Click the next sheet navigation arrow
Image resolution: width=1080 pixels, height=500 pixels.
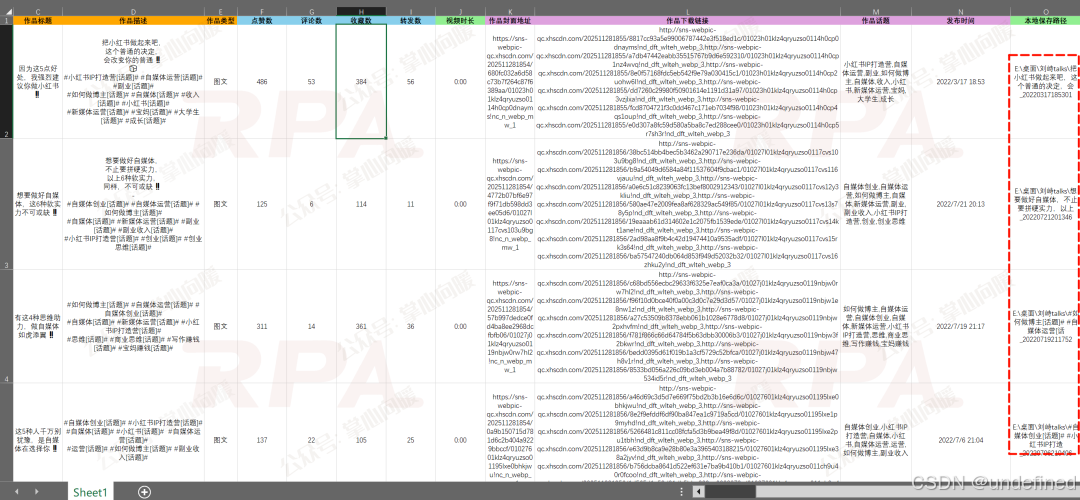[37, 492]
